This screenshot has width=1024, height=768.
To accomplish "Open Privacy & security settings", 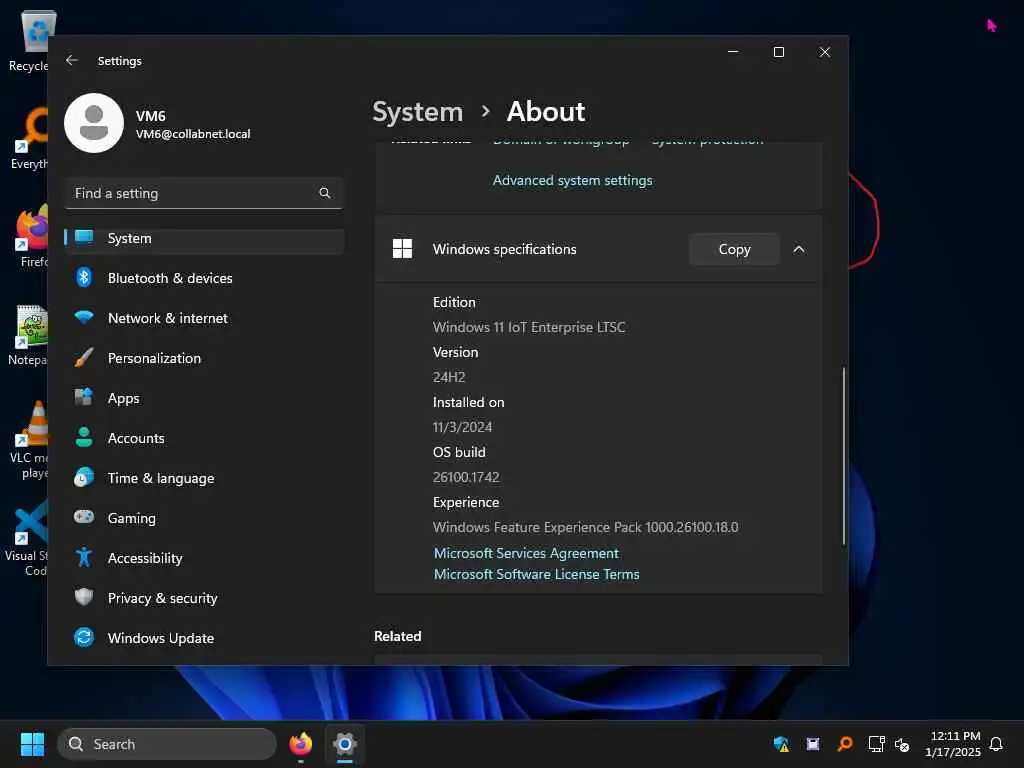I will click(204, 598).
